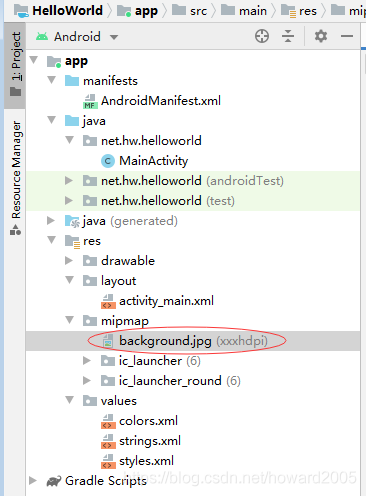
Task: Open the Resource Manager side tab
Action: coord(16,178)
